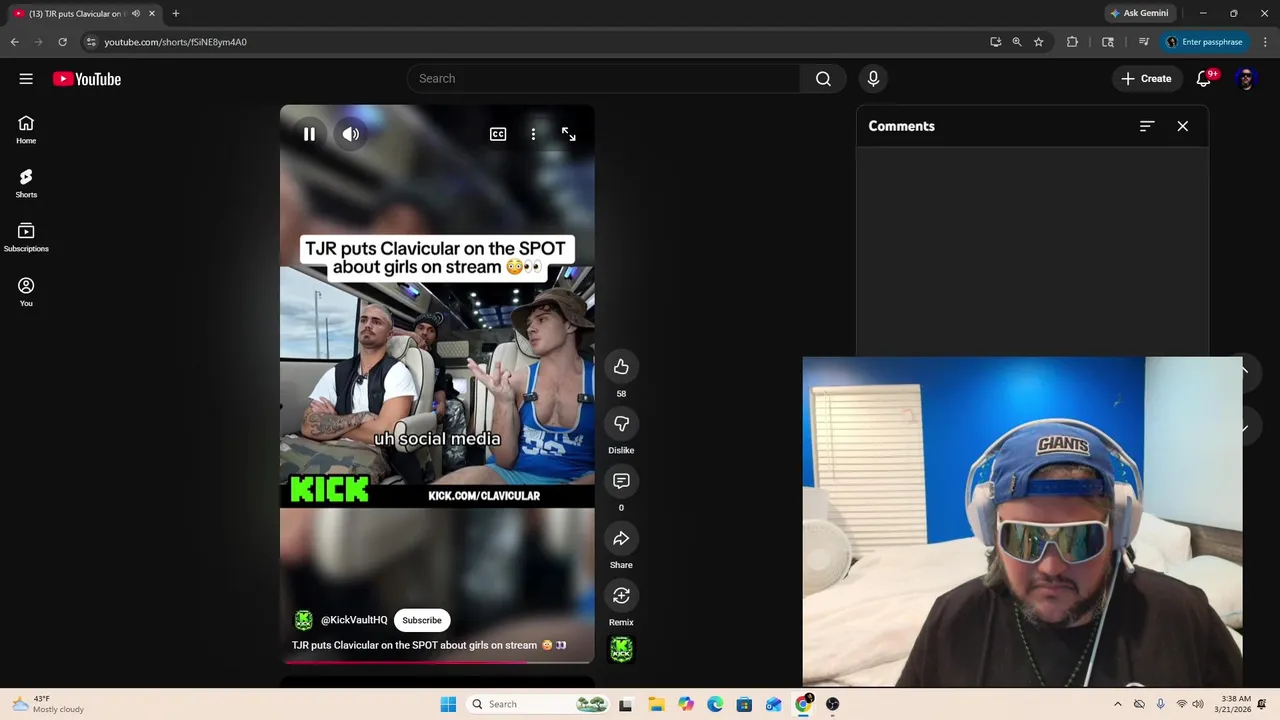
Task: Select the TJR puts Clavicular tab
Action: point(75,14)
